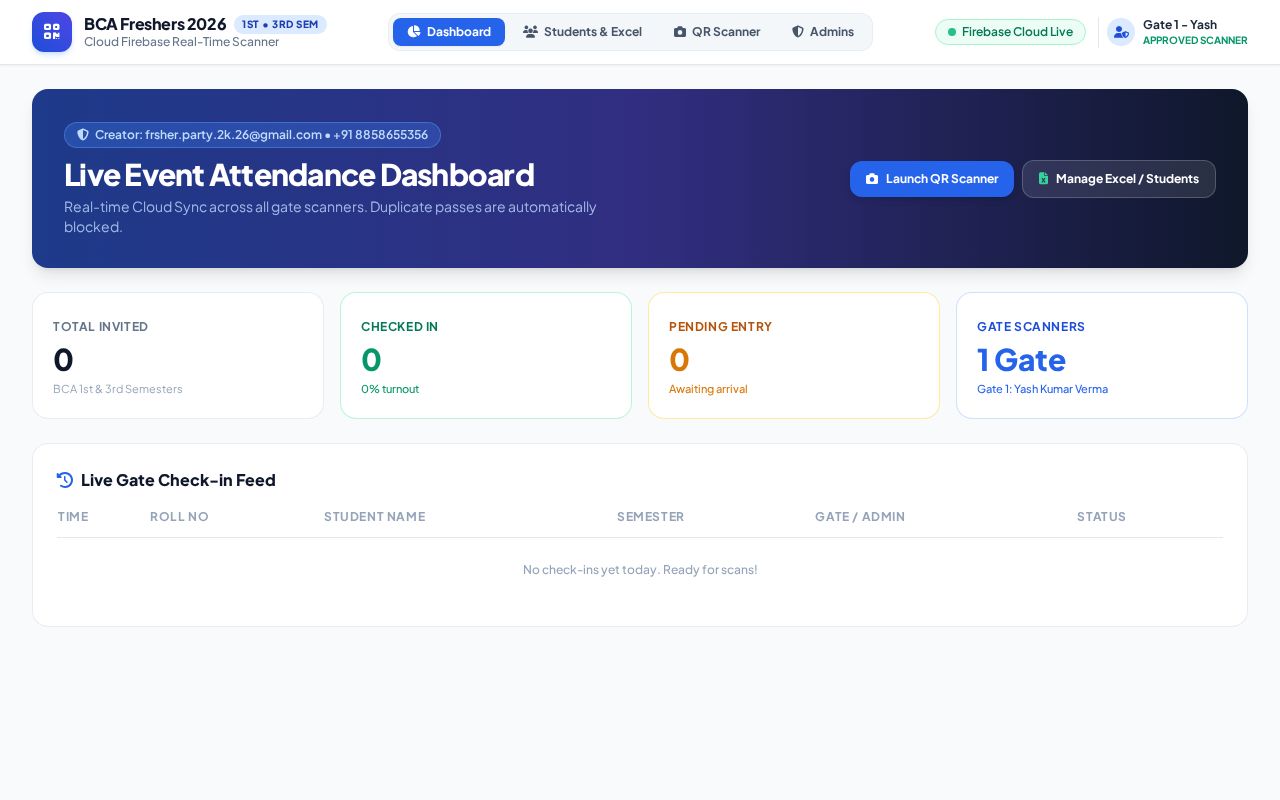Click the 'Awaiting arrival' text
The image size is (1280, 800).
(708, 389)
